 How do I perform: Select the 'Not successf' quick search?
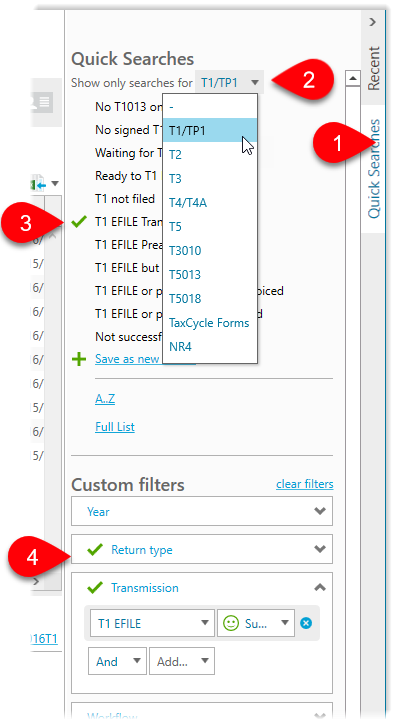tap(129, 337)
